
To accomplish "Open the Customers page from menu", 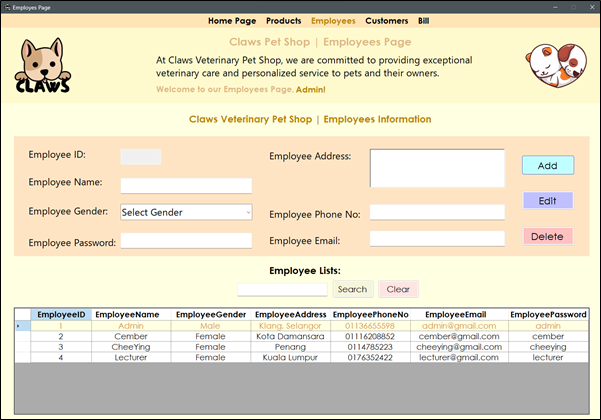I will click(x=386, y=20).
